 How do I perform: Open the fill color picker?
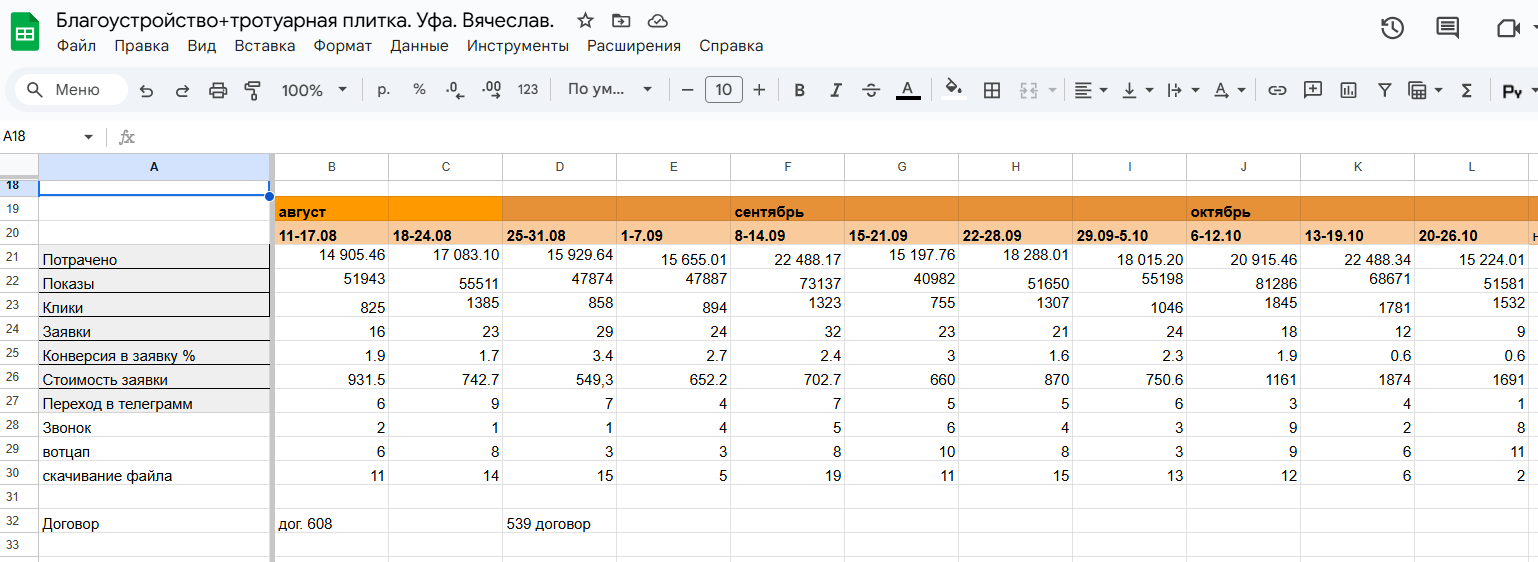(954, 90)
